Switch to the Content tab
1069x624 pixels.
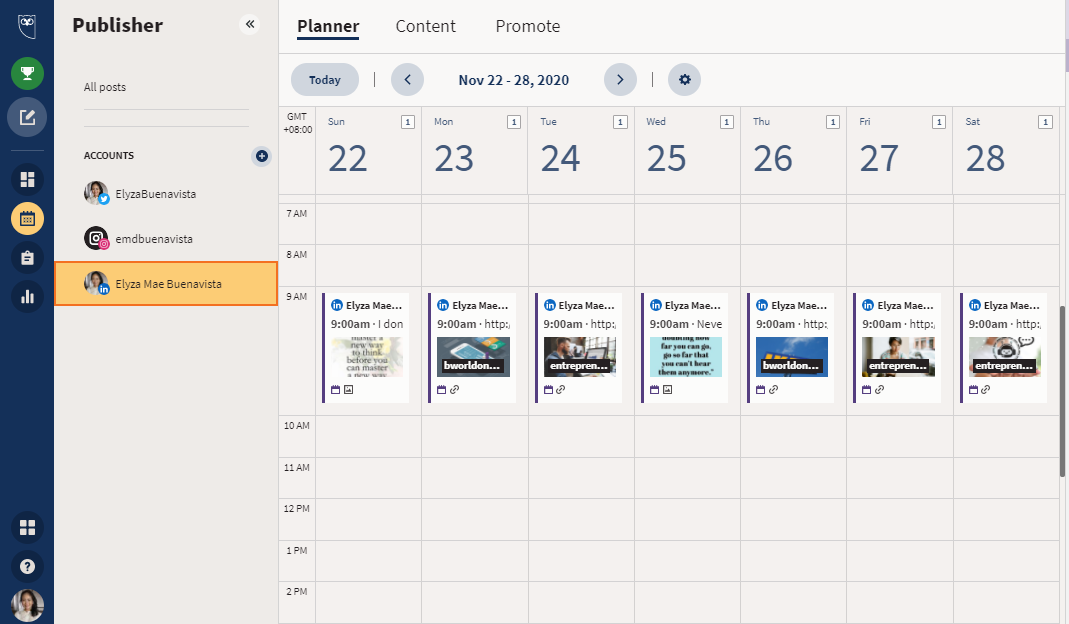click(425, 27)
